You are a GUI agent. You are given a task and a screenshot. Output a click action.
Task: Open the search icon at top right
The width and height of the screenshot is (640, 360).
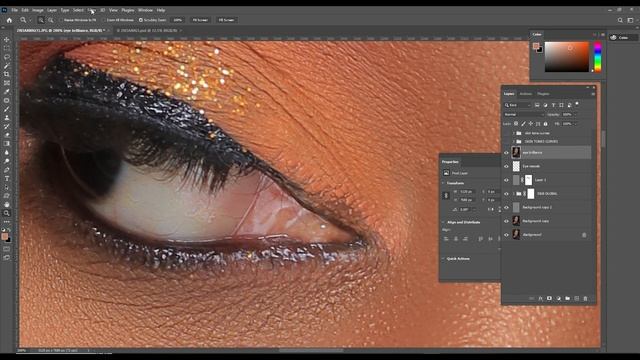620,20
